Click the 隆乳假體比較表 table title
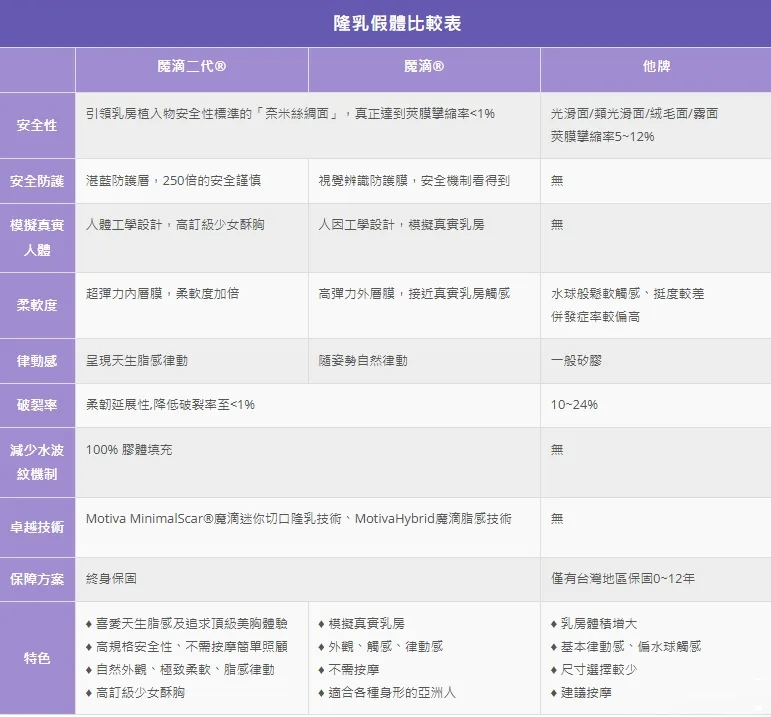Viewport: 771px width, 717px height. (397, 24)
